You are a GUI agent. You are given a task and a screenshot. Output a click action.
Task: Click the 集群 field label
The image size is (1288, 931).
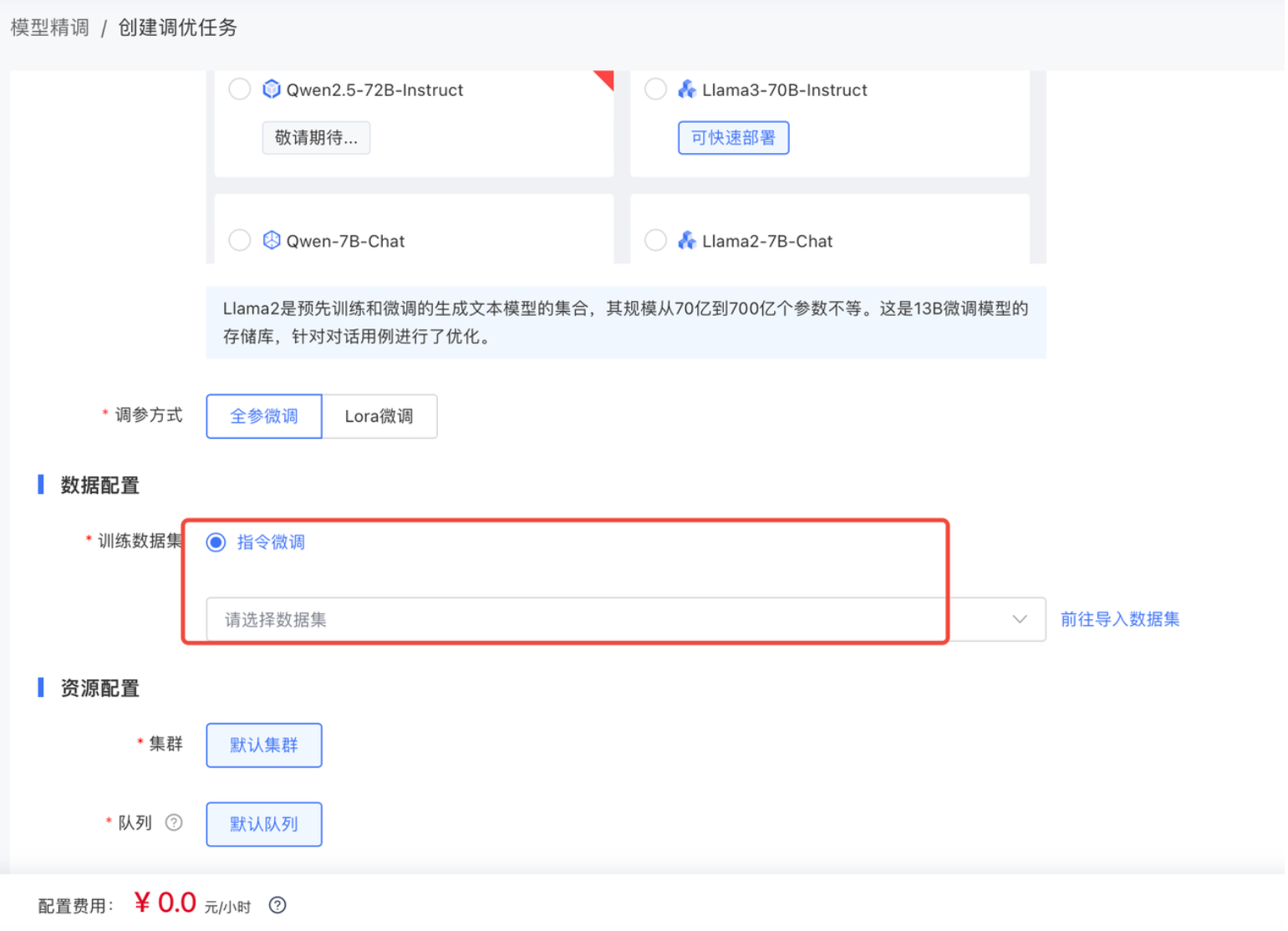pos(165,744)
